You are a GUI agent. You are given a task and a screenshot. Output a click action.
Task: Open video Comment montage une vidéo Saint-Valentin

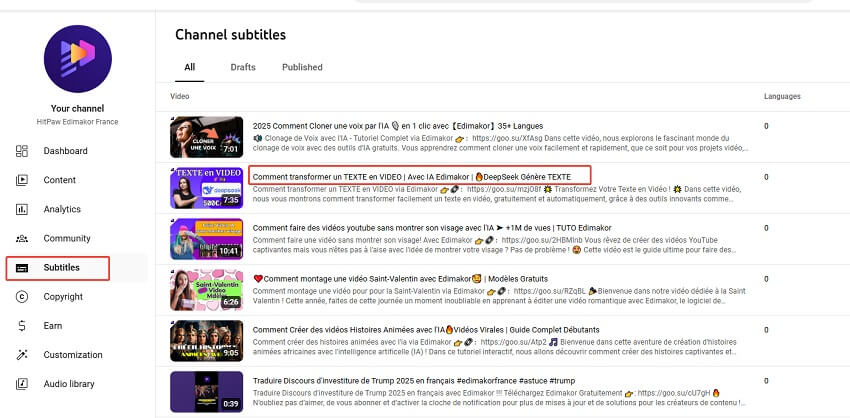(400, 279)
